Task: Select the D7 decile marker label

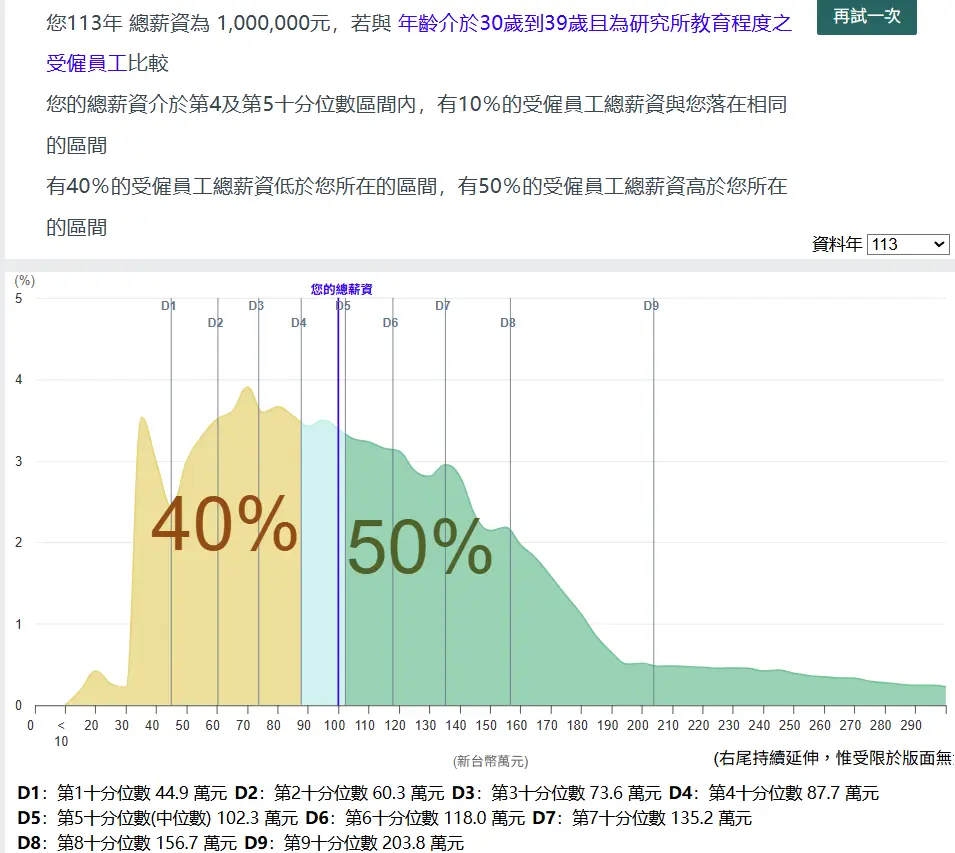Action: pos(442,306)
